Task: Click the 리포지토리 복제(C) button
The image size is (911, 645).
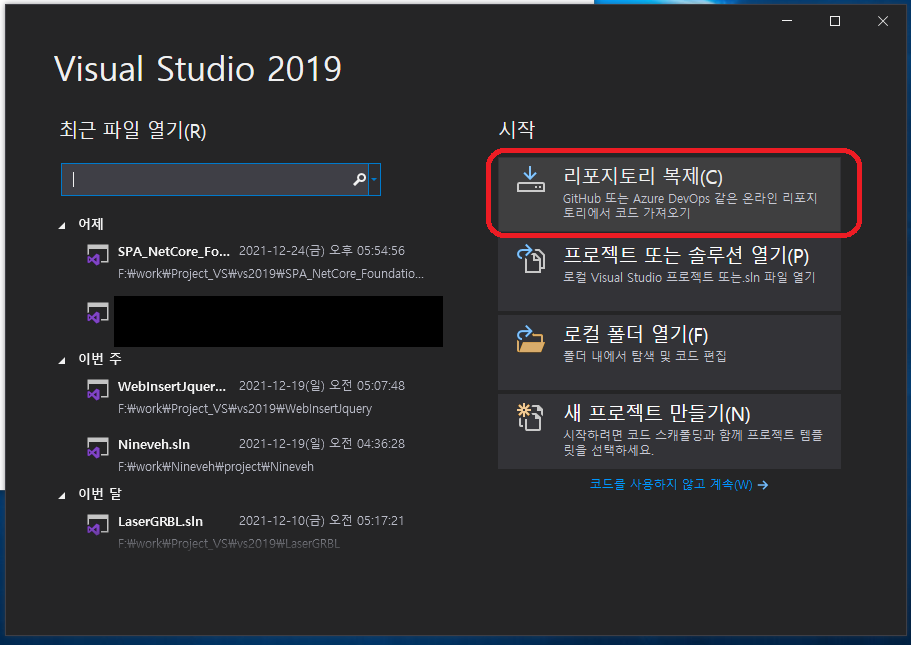Action: (x=669, y=194)
